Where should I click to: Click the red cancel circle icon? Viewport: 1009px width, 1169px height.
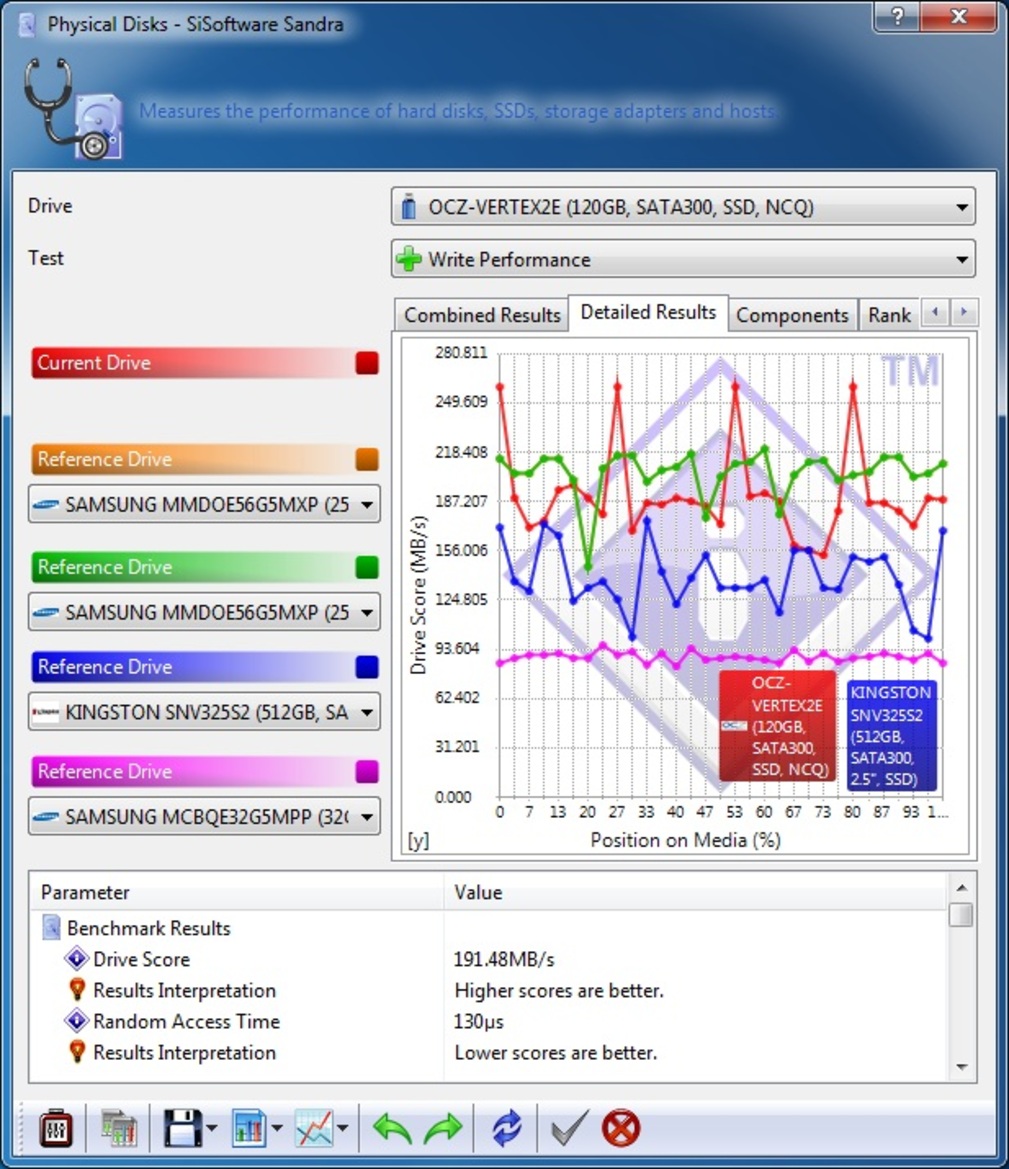coord(621,1128)
